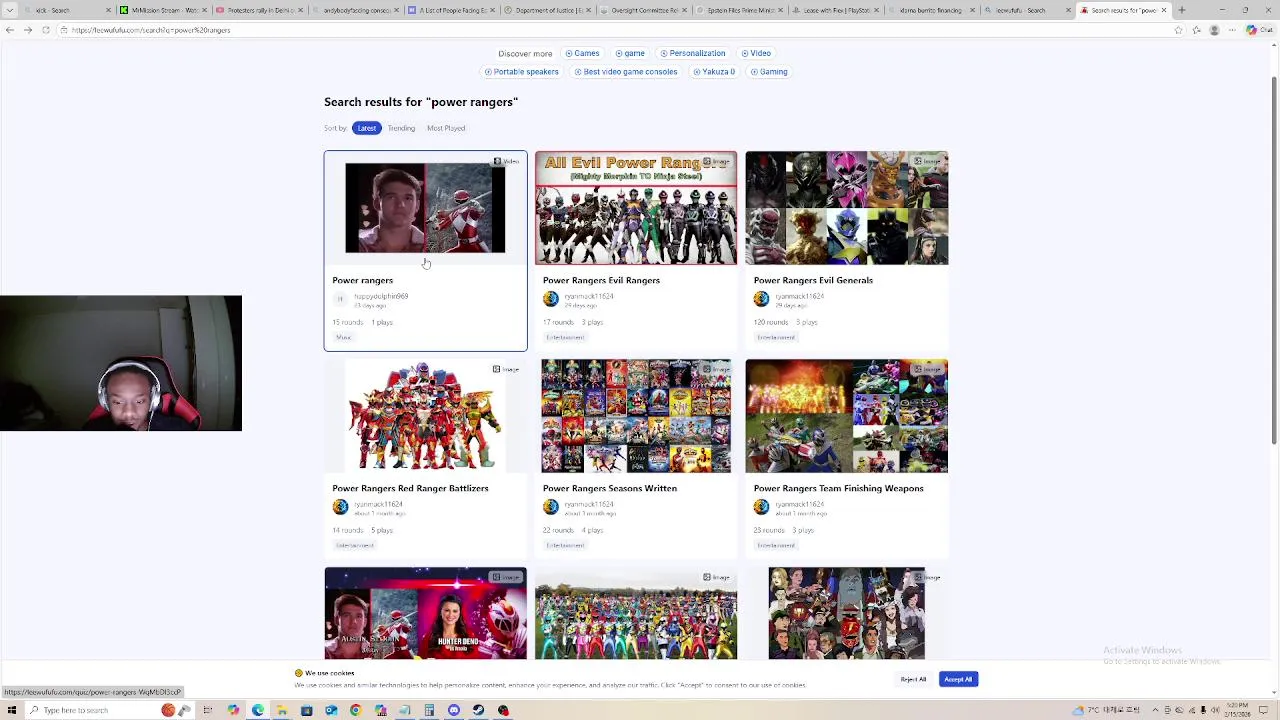Viewport: 1280px width, 720px height.
Task: Switch to the 'Oversight Committee' tab
Action: click(642, 10)
